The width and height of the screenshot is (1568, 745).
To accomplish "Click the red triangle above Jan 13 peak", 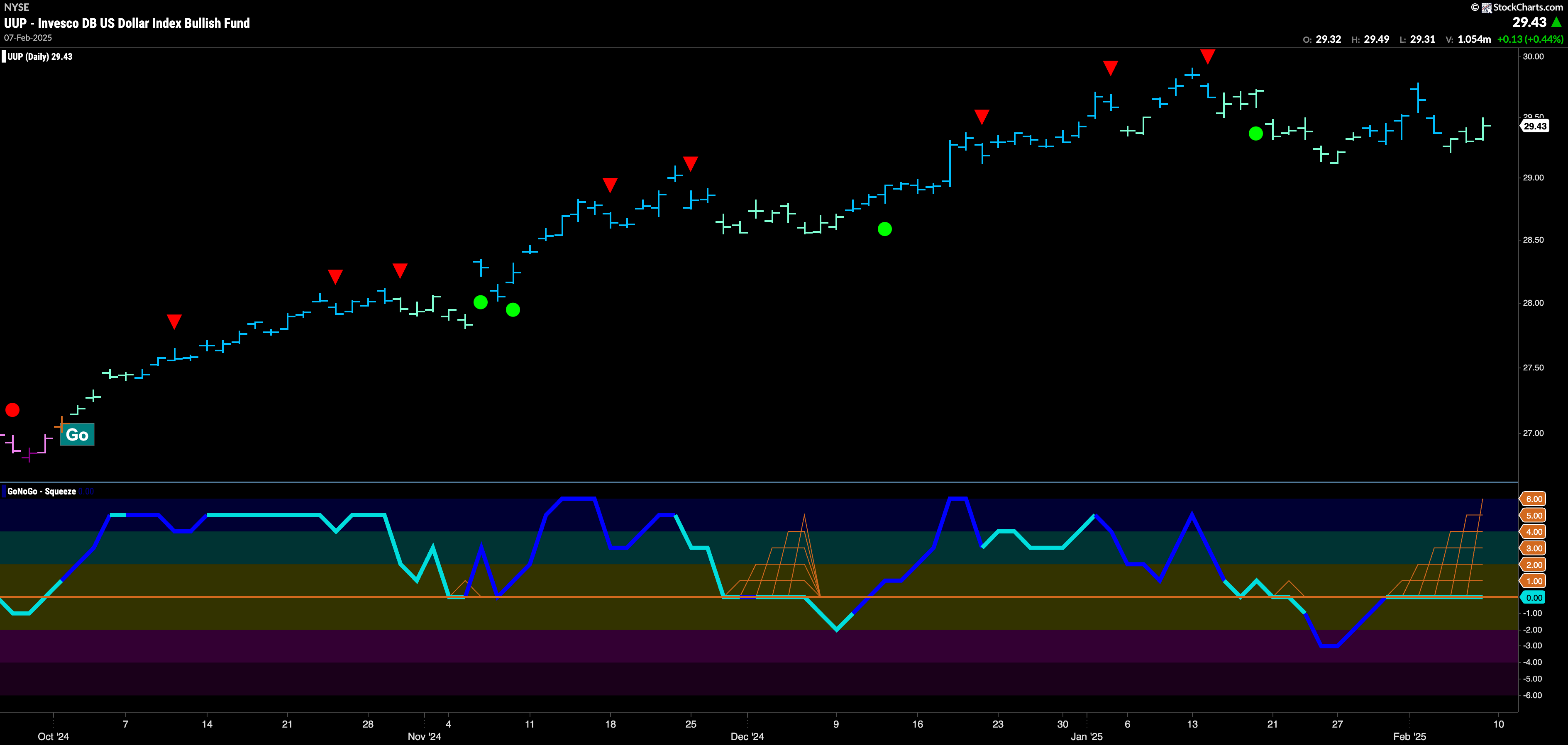I will pos(1208,56).
